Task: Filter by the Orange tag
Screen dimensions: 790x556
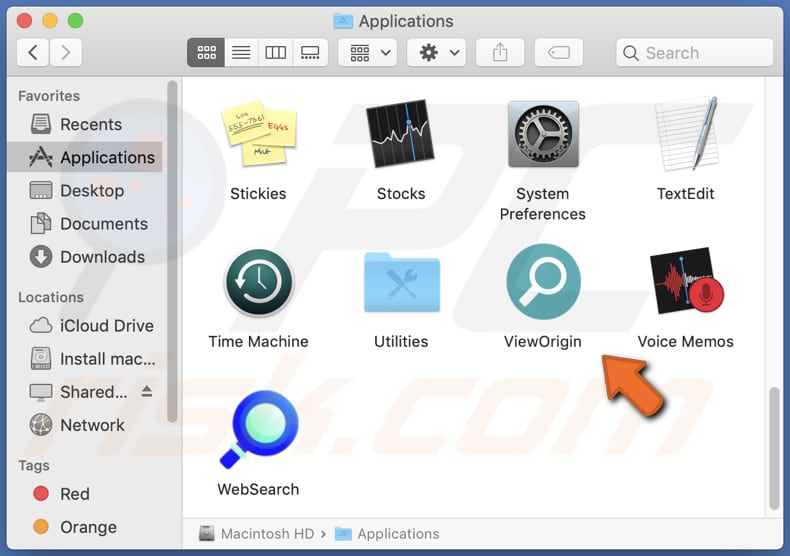Action: tap(85, 527)
